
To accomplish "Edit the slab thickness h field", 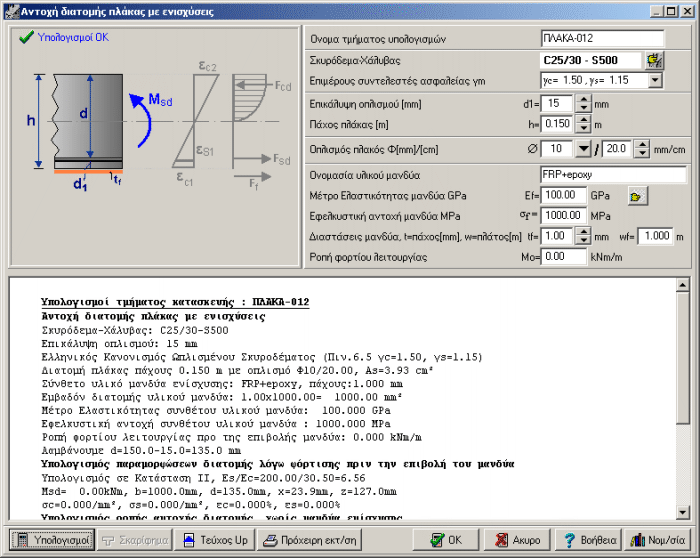I will [x=557, y=124].
